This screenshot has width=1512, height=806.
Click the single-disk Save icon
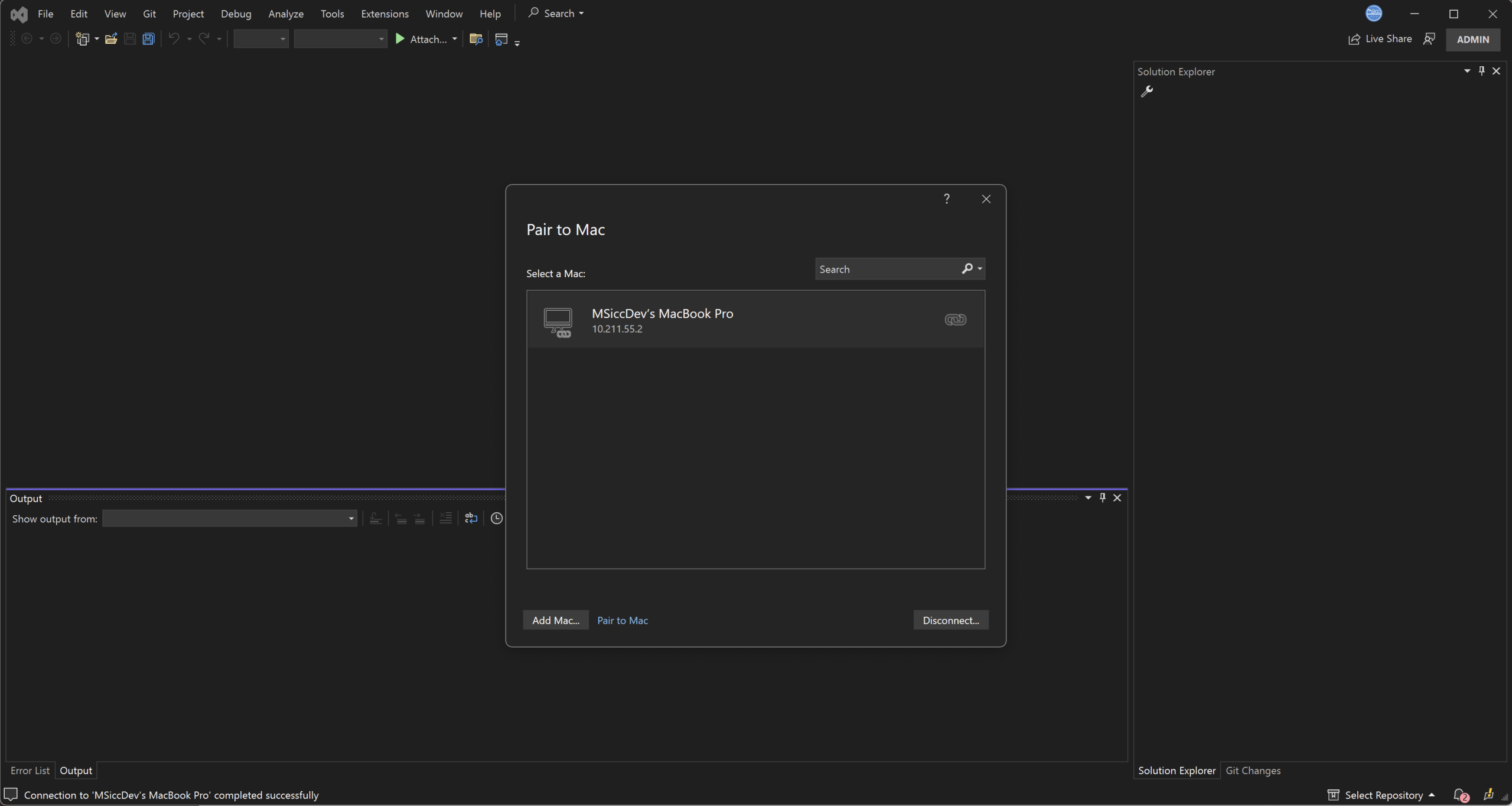(130, 39)
